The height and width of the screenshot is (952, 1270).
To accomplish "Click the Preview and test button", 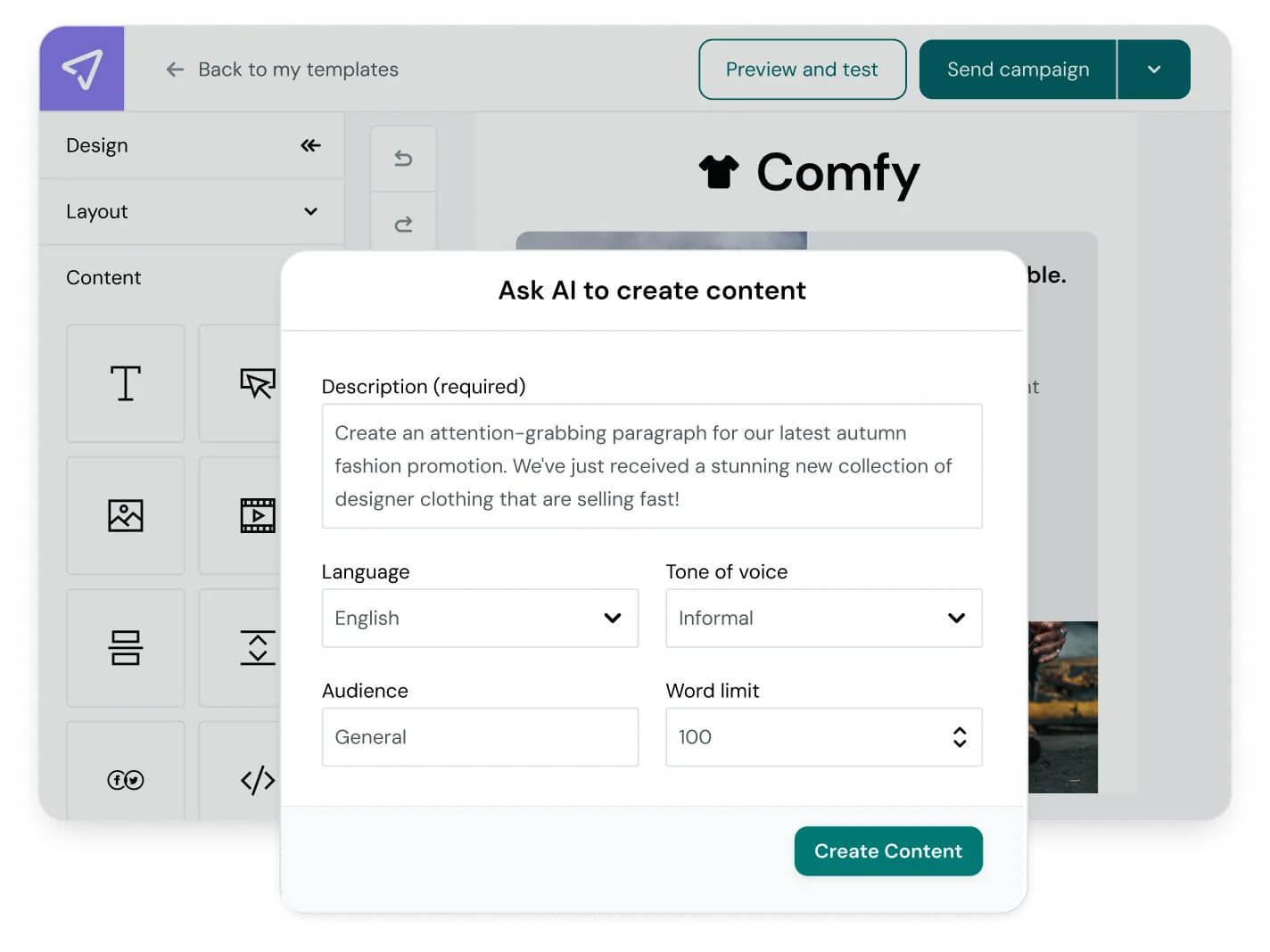I will pos(802,70).
